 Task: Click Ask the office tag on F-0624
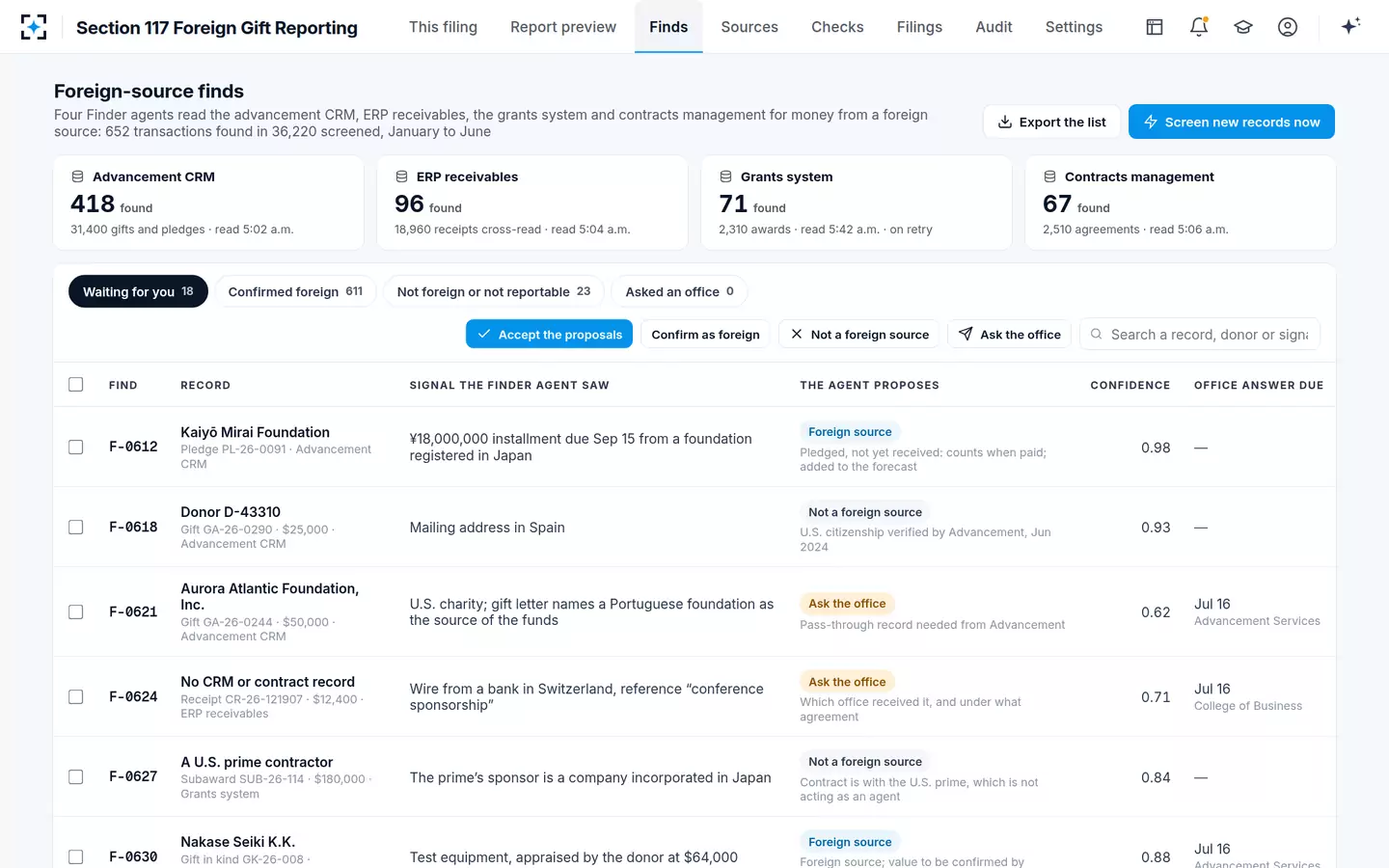pyautogui.click(x=847, y=682)
